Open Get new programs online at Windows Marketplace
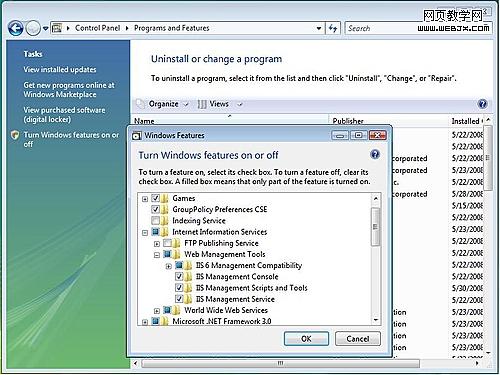 [x=69, y=90]
